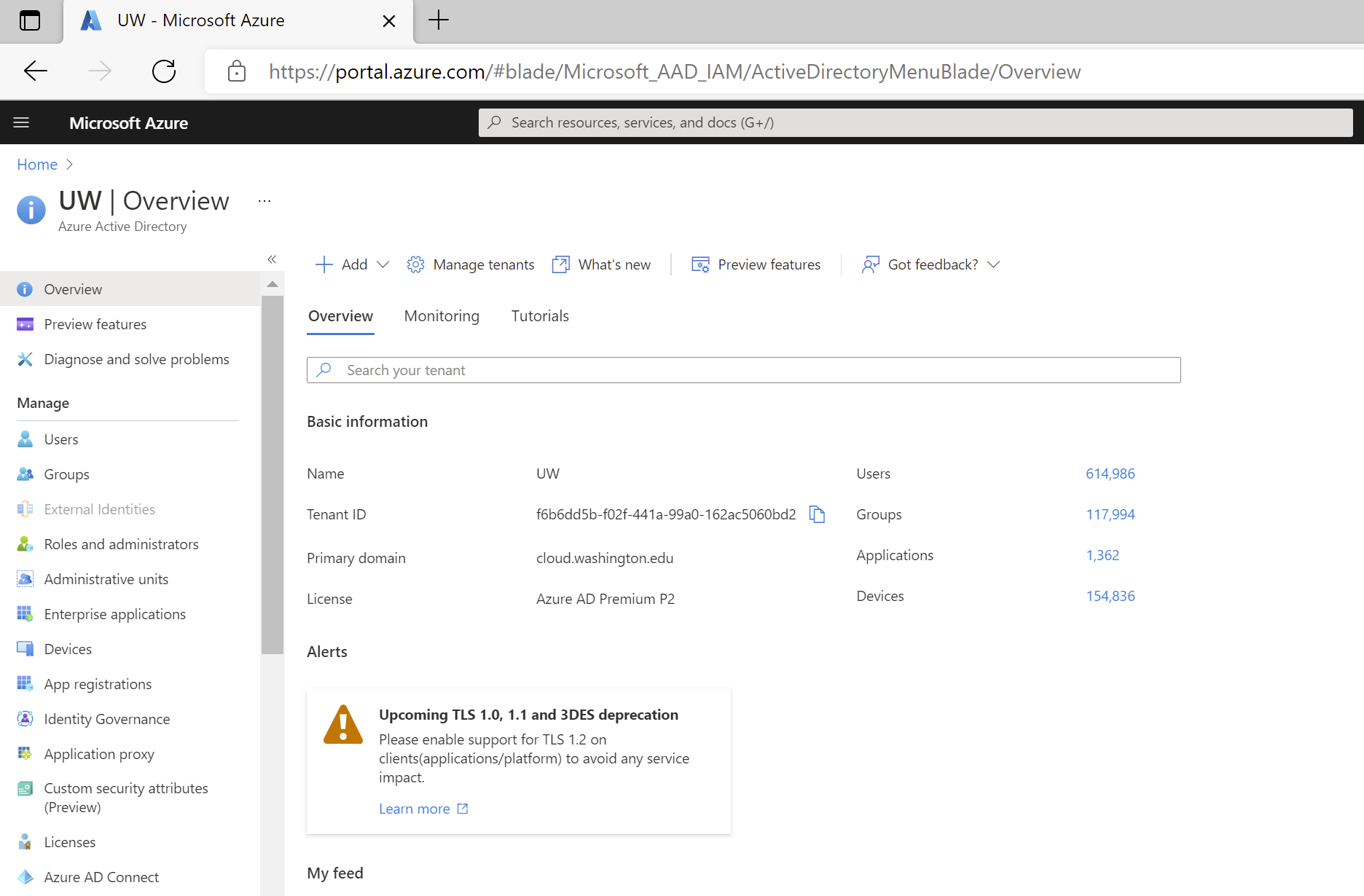Click the site lock icon in the address bar
The width and height of the screenshot is (1364, 896).
tap(237, 71)
